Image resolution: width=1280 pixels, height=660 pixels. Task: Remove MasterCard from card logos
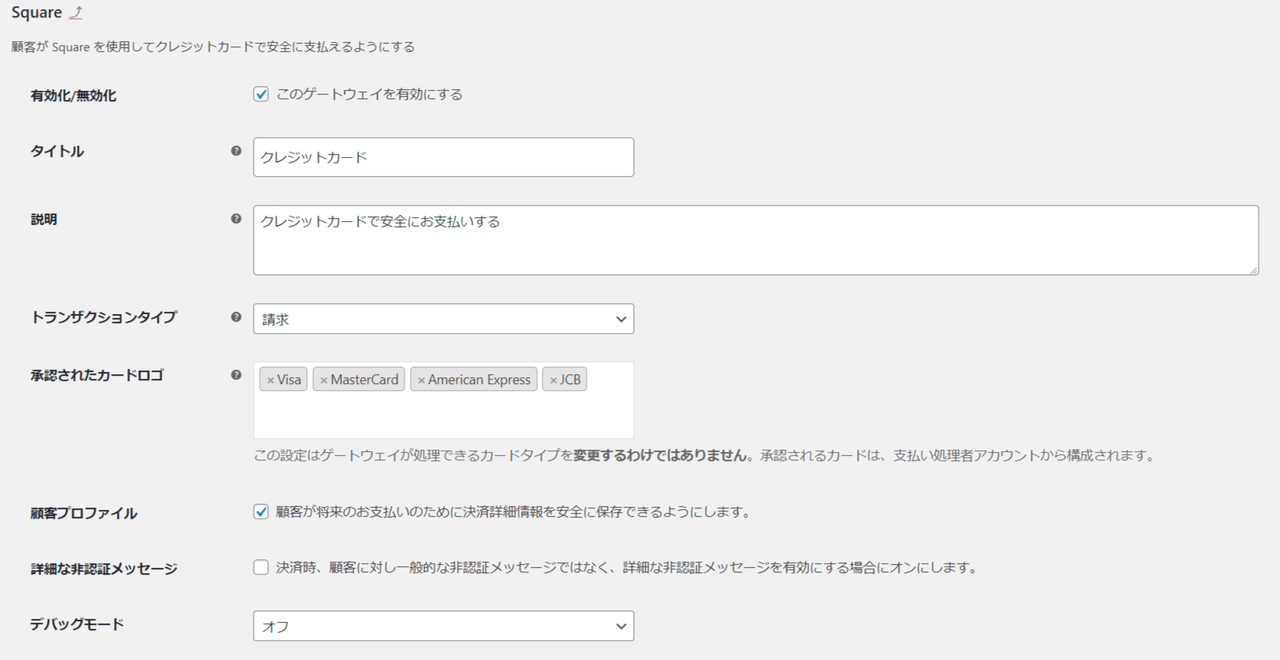point(324,380)
